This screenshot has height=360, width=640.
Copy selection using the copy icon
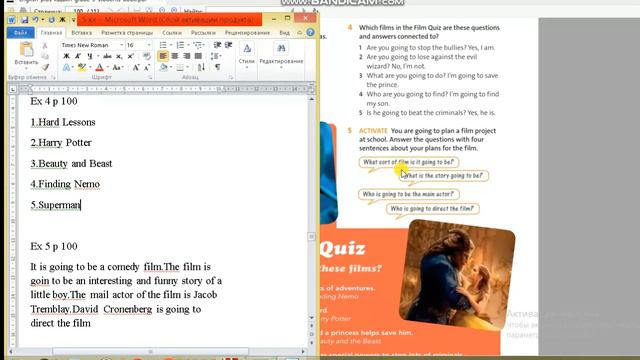45,56
